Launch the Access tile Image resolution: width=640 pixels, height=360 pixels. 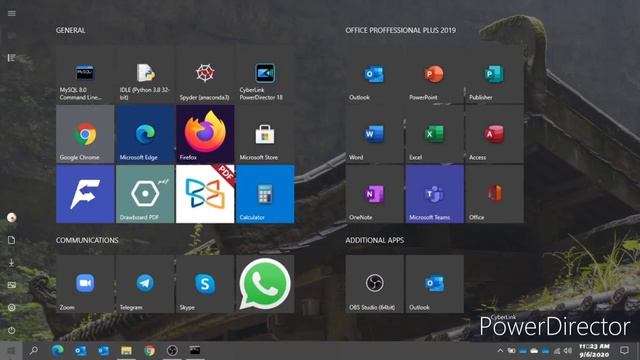click(x=494, y=134)
